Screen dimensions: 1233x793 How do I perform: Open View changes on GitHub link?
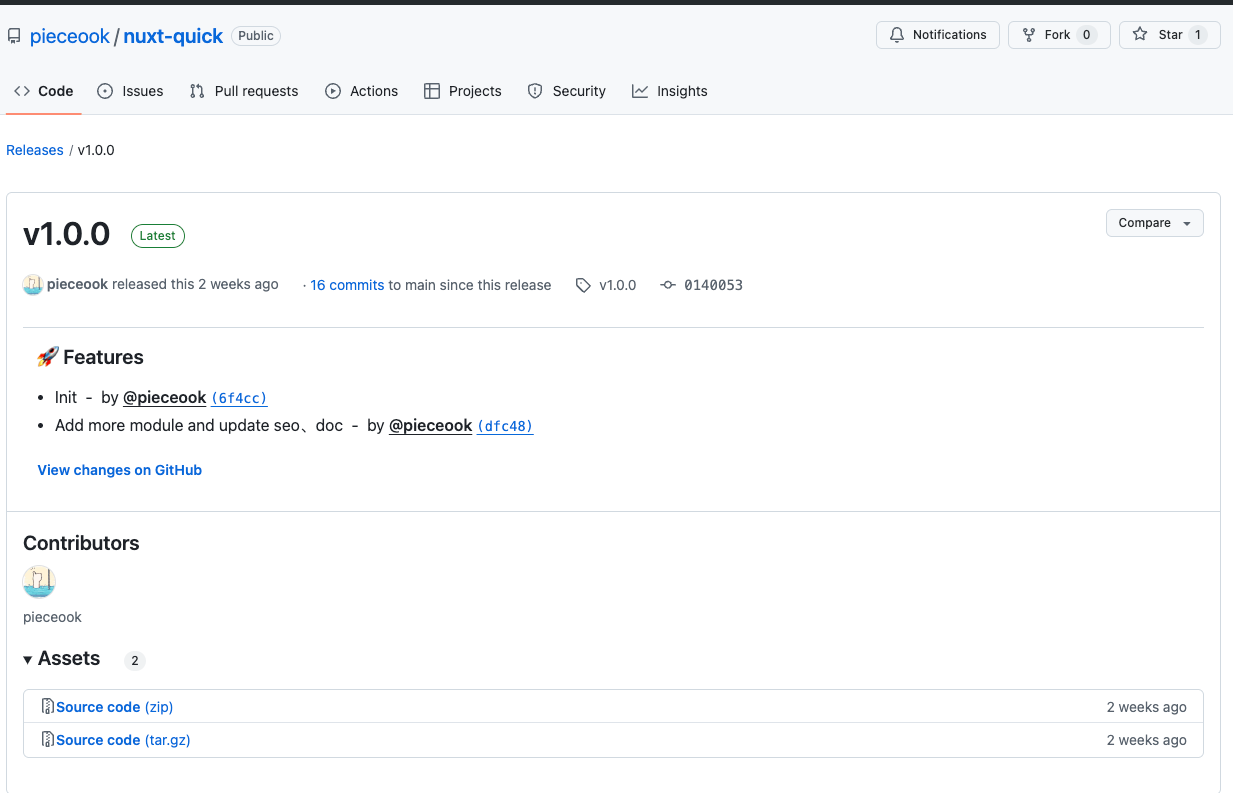click(120, 470)
